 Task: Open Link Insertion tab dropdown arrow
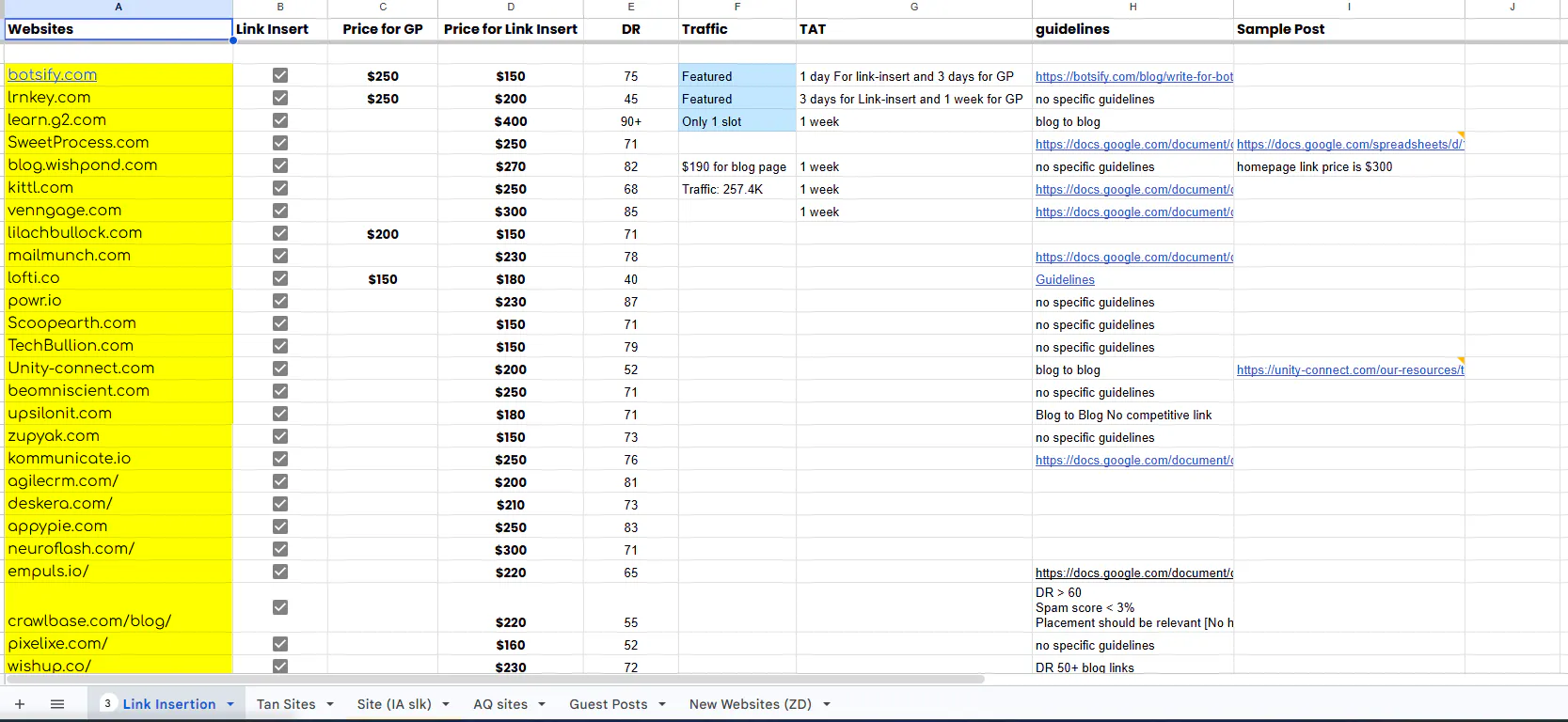(230, 704)
